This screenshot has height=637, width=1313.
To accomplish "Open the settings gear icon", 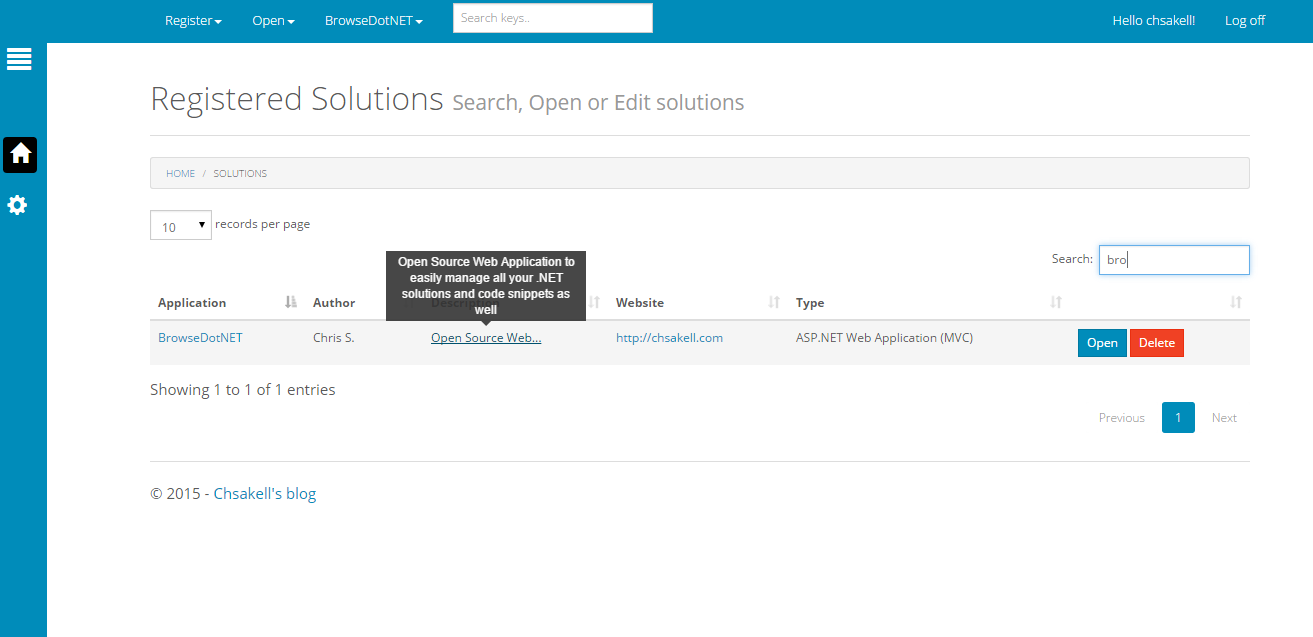I will 18,205.
